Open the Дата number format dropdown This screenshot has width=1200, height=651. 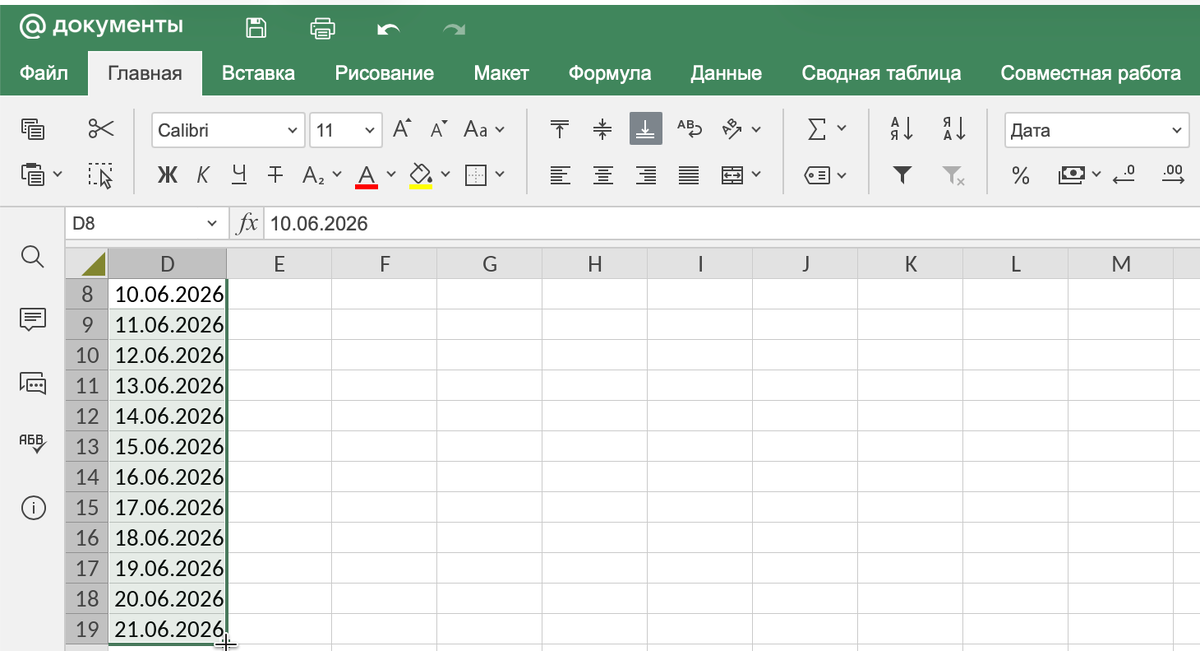(x=1176, y=130)
